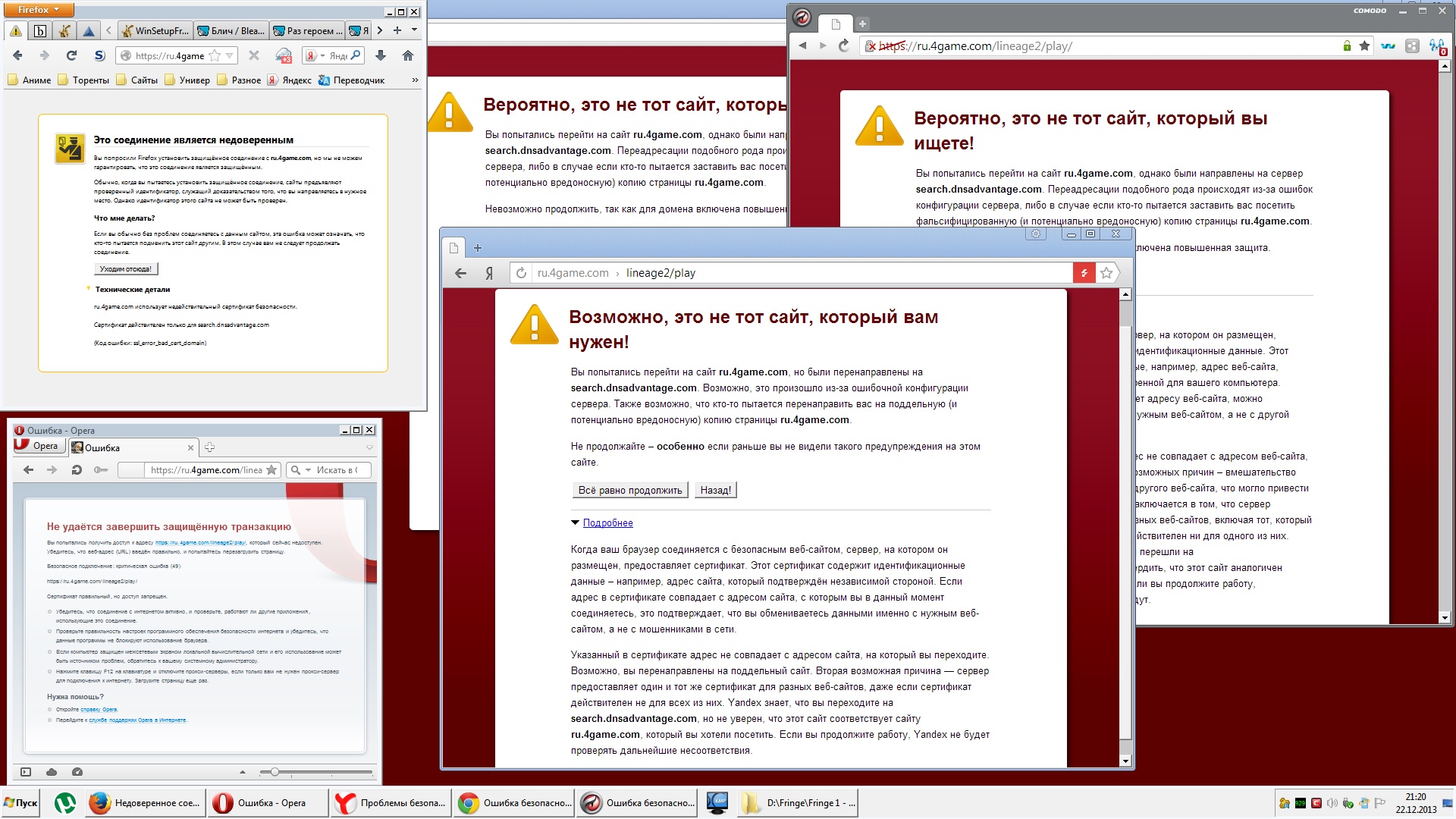Open 'Аниме' bookmarks folder

[x=30, y=80]
